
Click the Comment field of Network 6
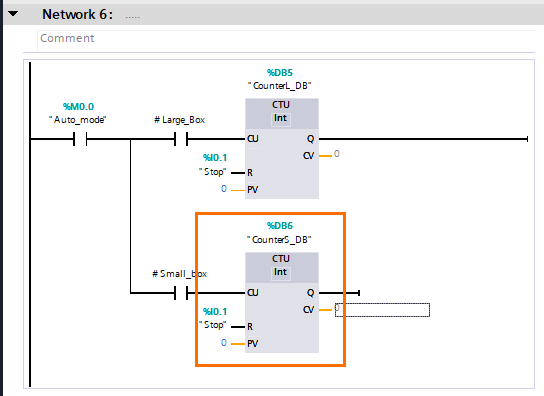tap(286, 39)
